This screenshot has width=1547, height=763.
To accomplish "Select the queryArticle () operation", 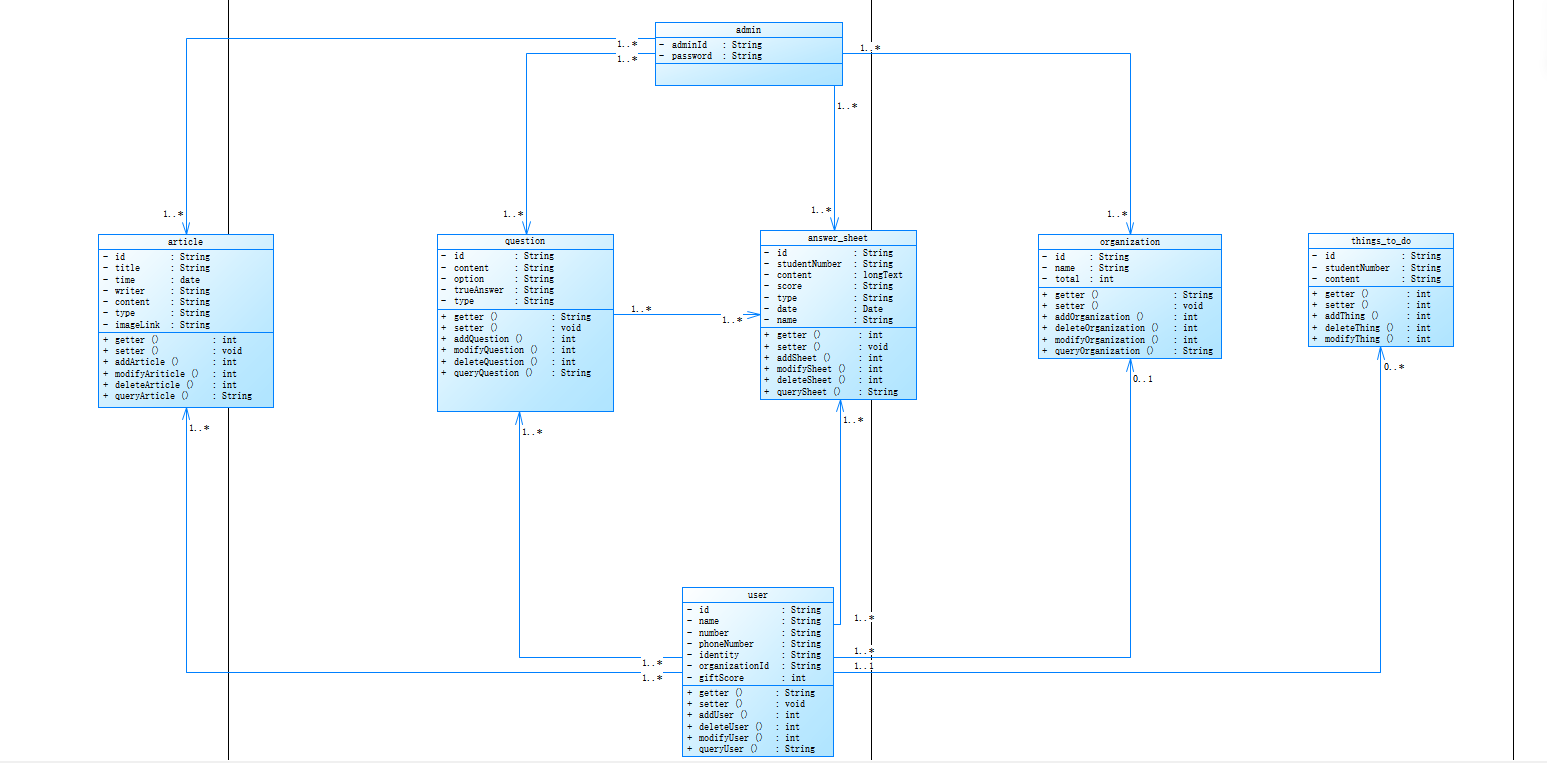I will 177,396.
